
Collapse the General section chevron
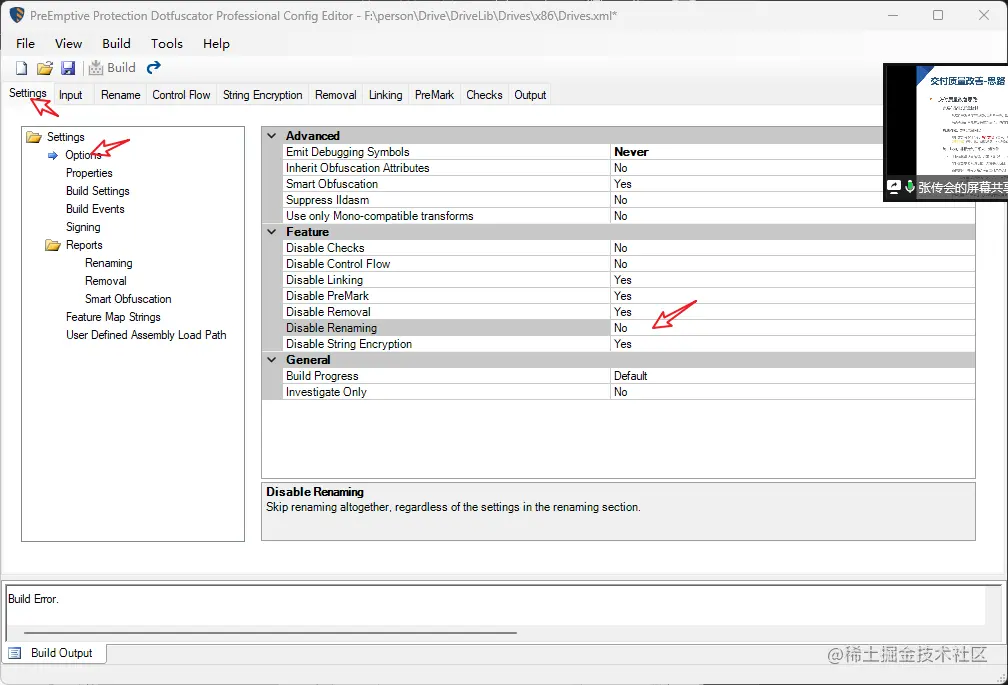click(x=272, y=360)
